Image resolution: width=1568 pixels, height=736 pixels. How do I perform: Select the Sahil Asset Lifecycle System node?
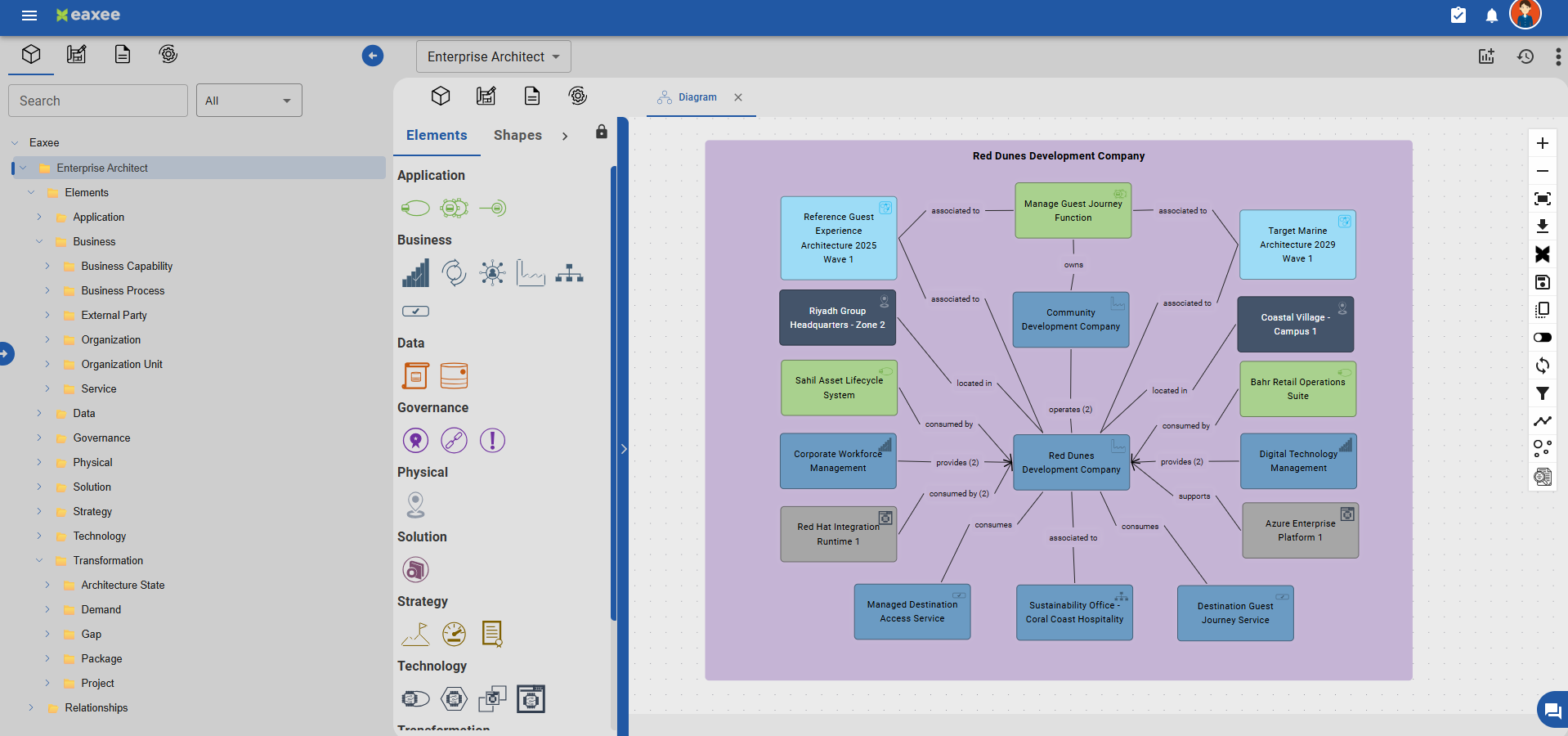(x=839, y=388)
